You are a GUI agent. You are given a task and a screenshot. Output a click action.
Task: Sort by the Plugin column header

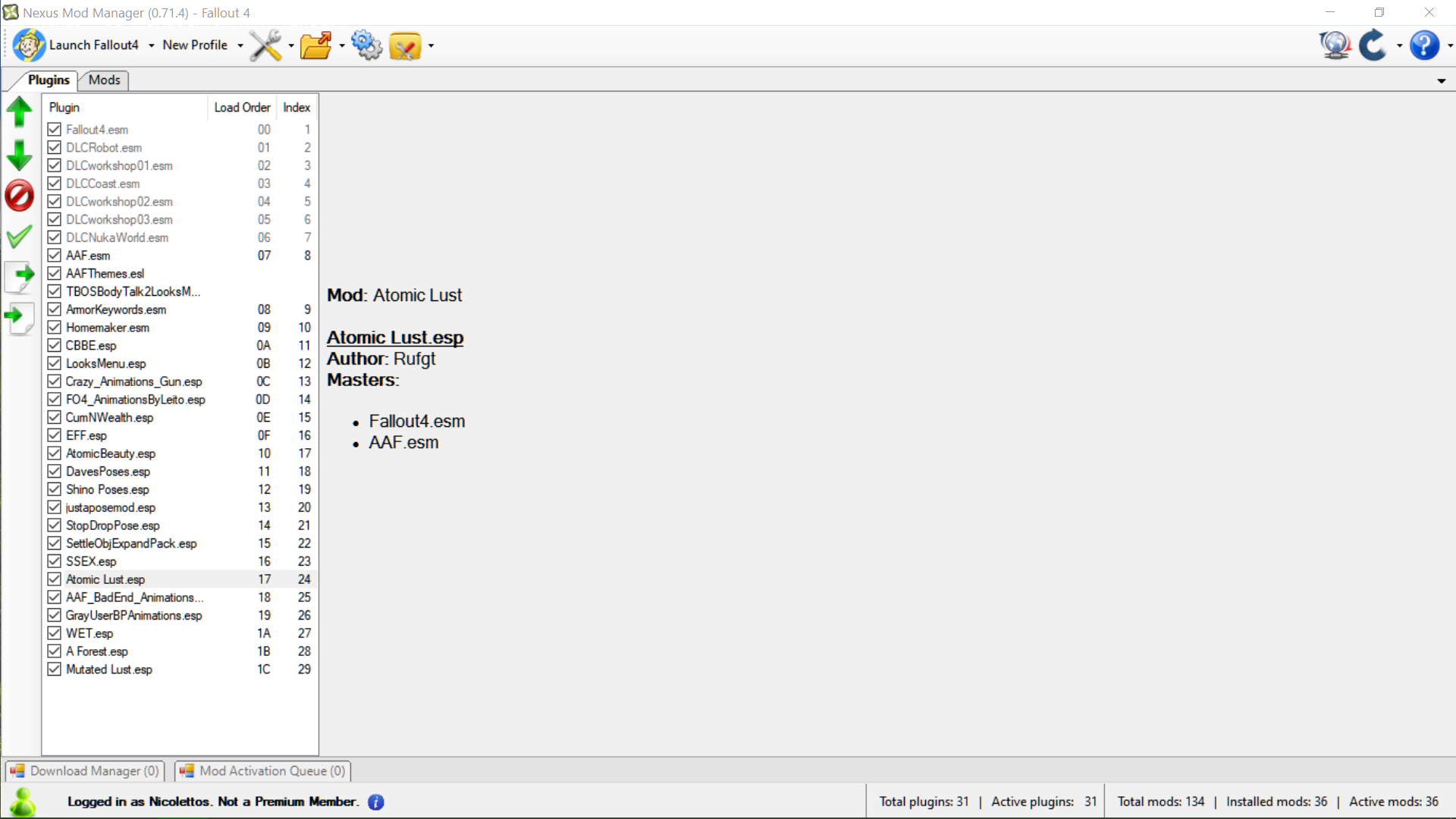tap(125, 108)
